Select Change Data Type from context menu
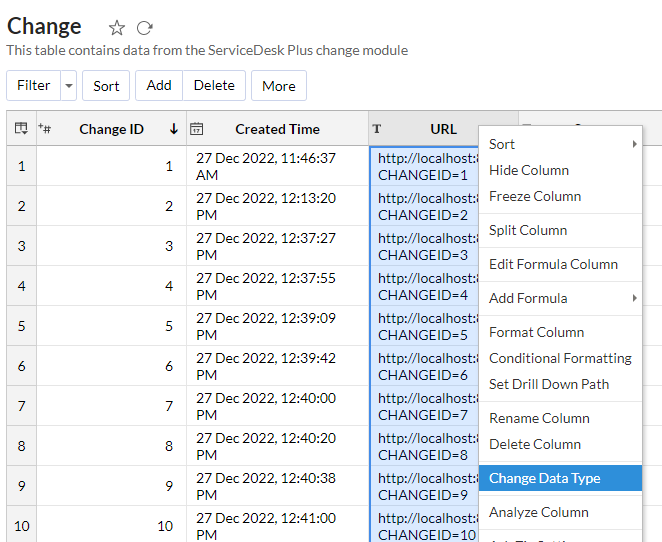The height and width of the screenshot is (542, 662). click(x=545, y=478)
